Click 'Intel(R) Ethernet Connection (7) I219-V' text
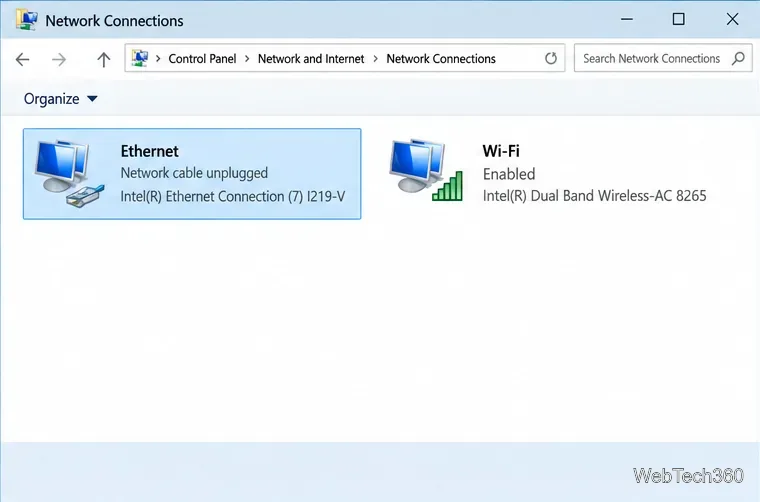The height and width of the screenshot is (502, 760). pos(233,196)
